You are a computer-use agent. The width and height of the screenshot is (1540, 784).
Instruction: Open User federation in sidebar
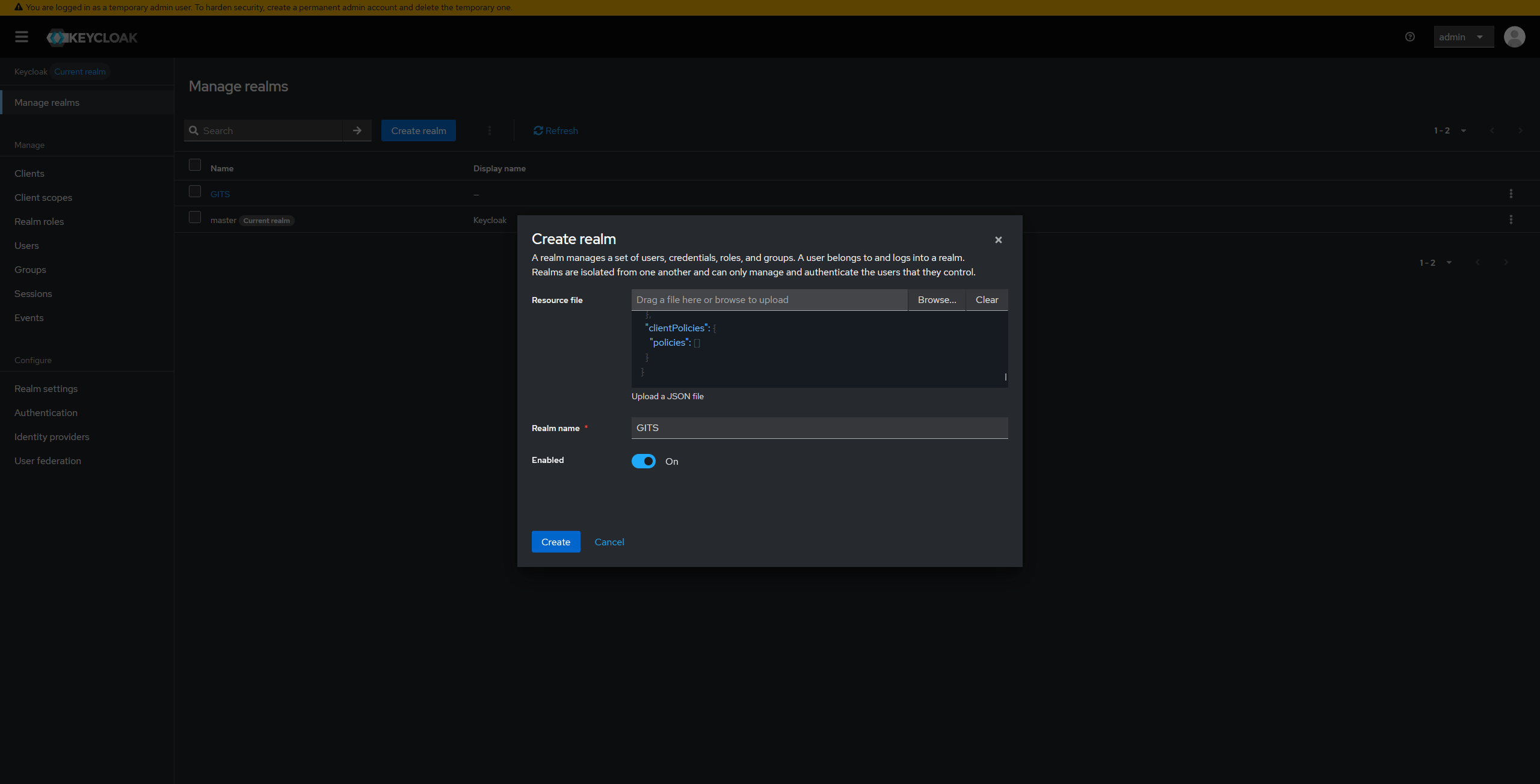click(x=87, y=461)
